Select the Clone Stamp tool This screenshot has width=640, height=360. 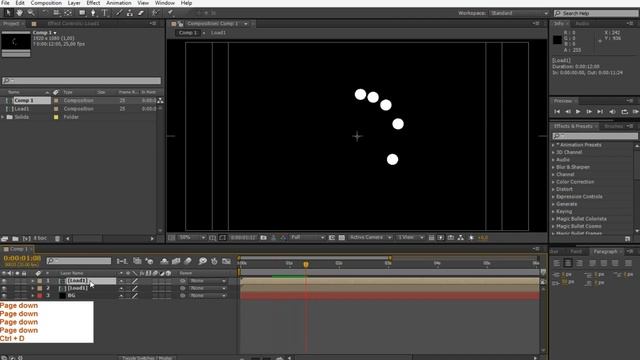pyautogui.click(x=130, y=13)
